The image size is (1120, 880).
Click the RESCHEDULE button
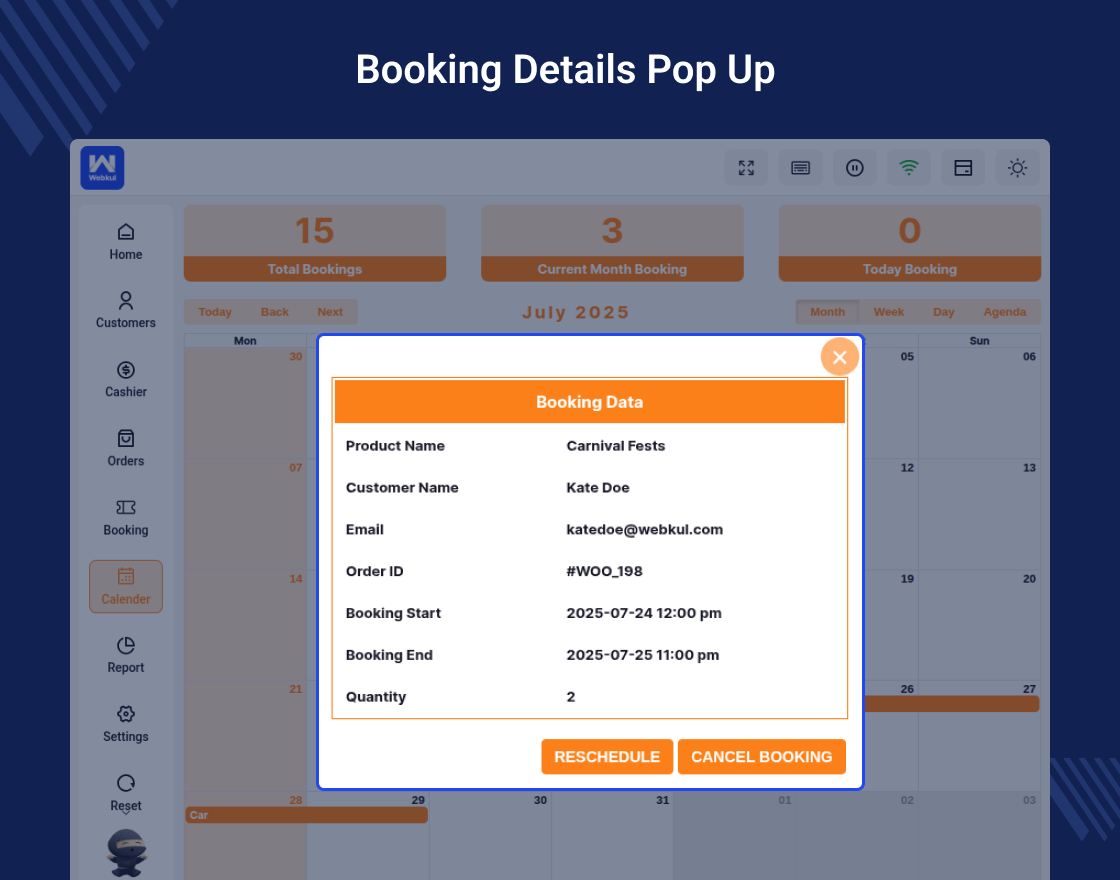click(607, 757)
